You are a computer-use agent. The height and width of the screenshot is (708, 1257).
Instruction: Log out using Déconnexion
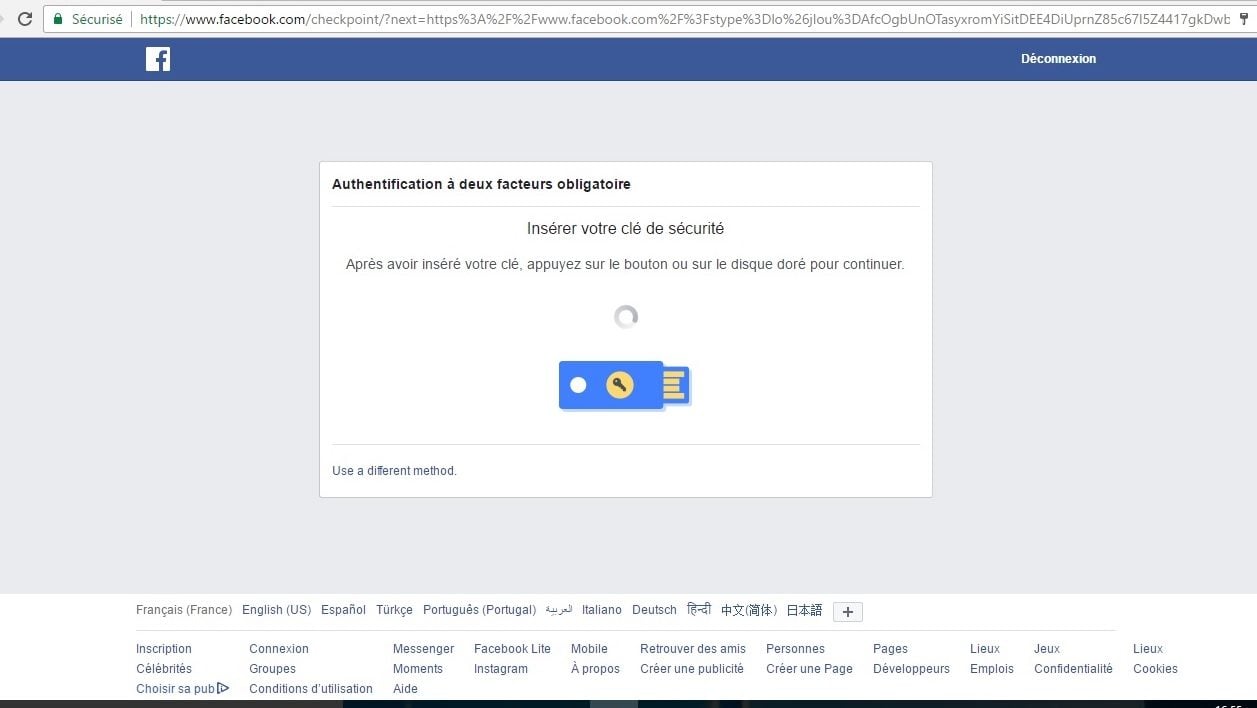tap(1058, 59)
